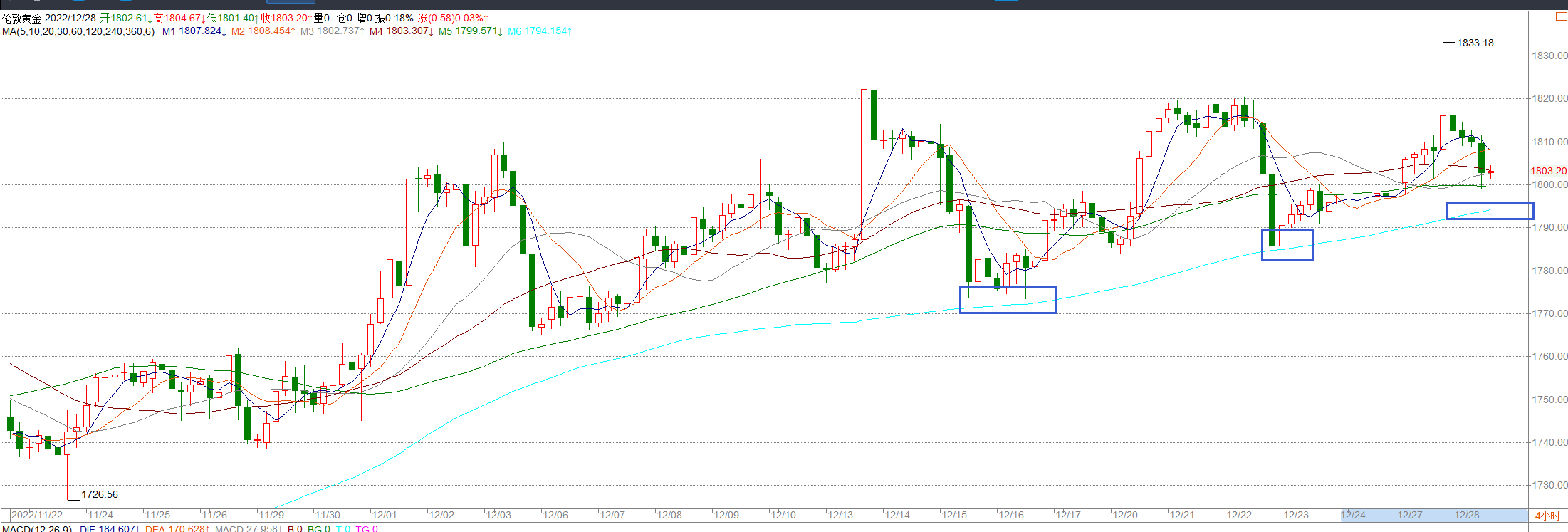This screenshot has width=1568, height=532.
Task: Click the DEA value in MACD panel
Action: point(177,528)
